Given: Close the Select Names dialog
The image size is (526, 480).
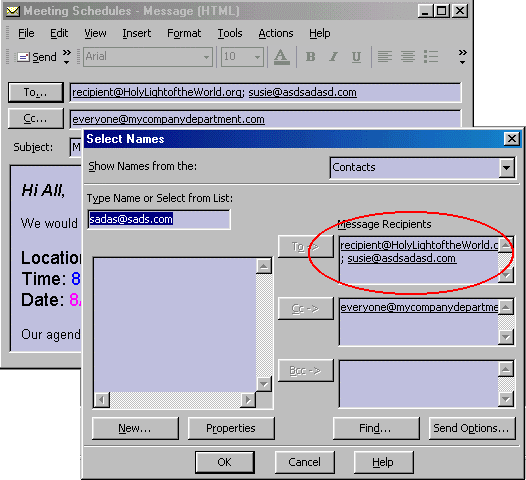Looking at the screenshot, I should (512, 139).
